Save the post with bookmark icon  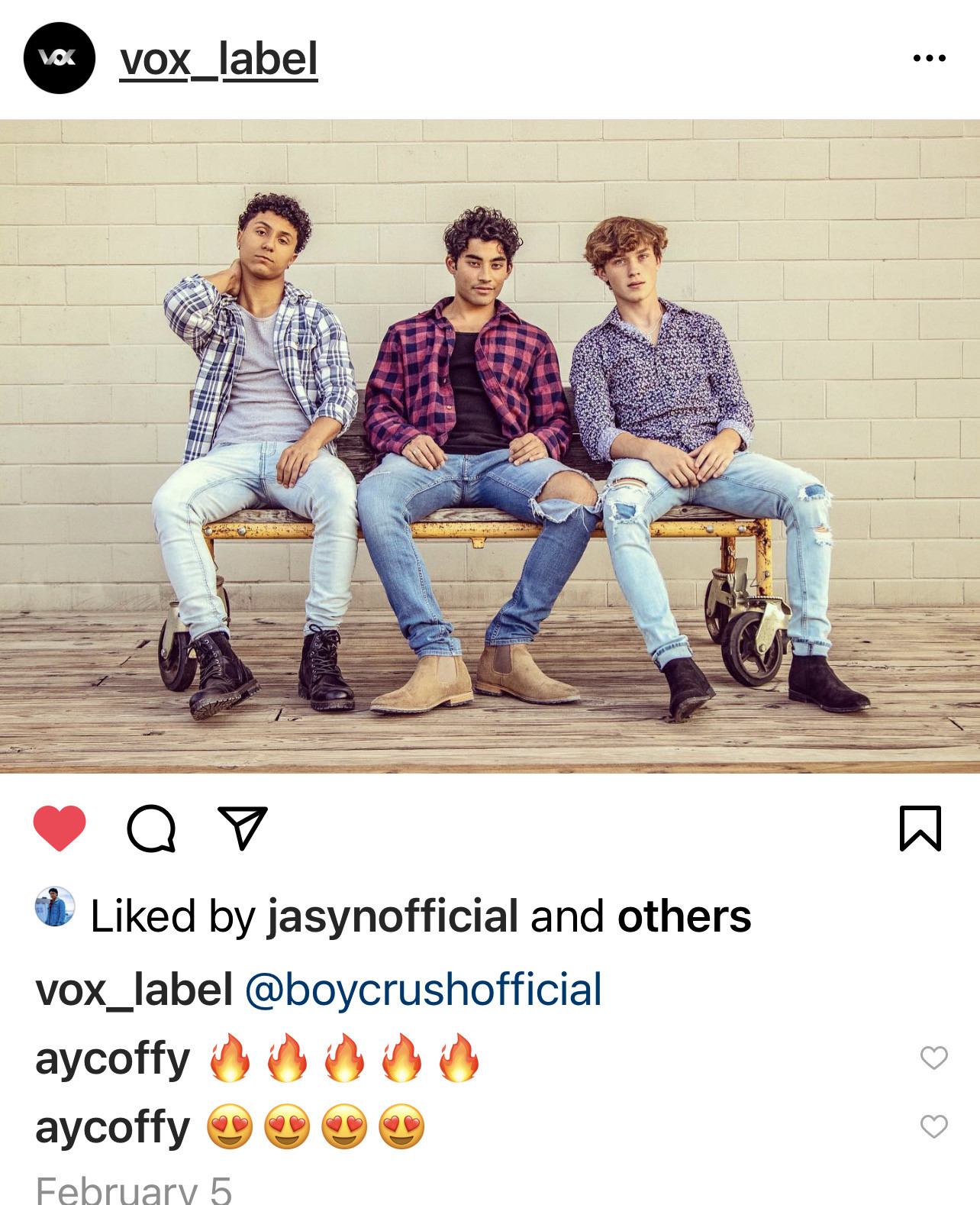(x=920, y=828)
